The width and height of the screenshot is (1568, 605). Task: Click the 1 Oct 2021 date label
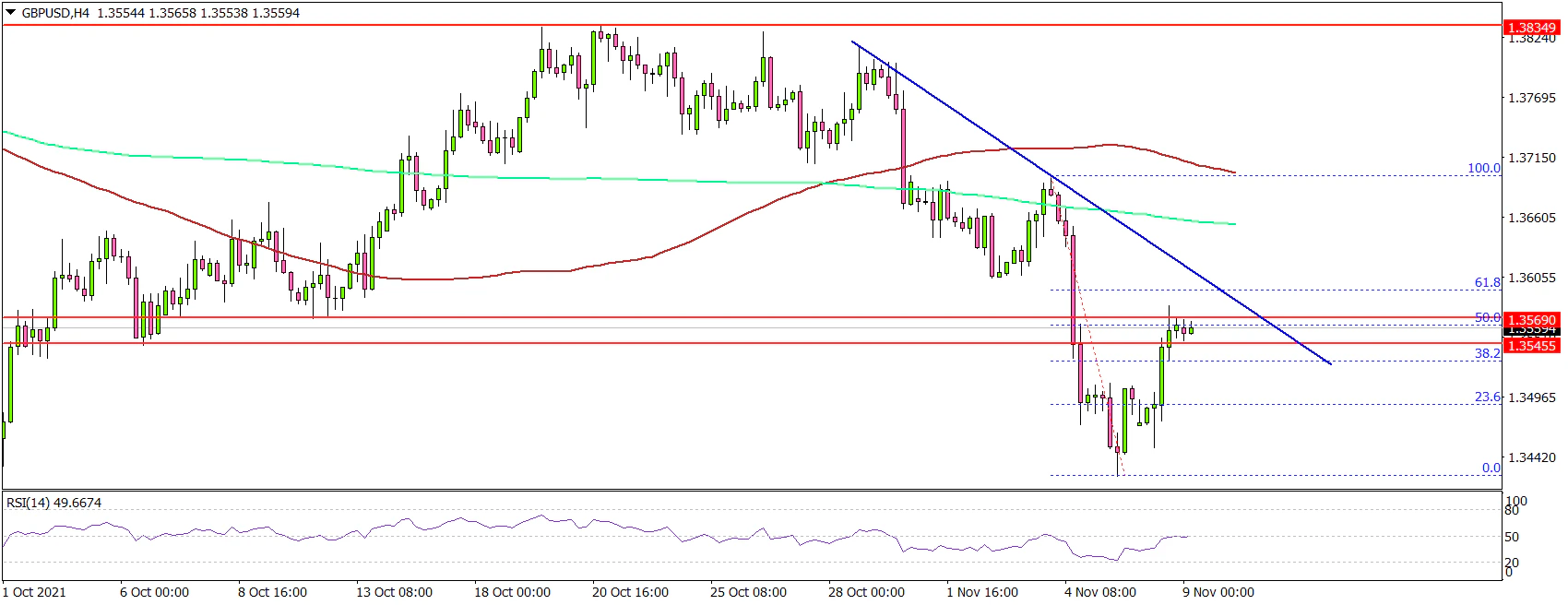click(35, 591)
